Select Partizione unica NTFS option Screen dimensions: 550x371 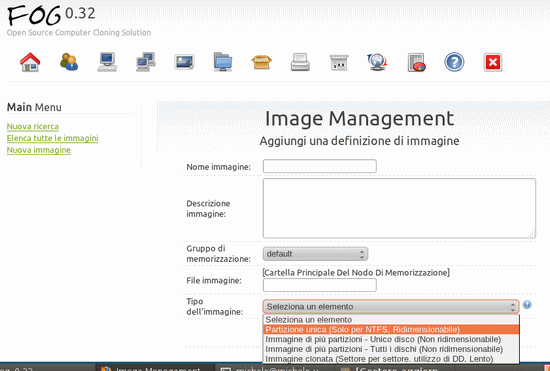(391, 330)
